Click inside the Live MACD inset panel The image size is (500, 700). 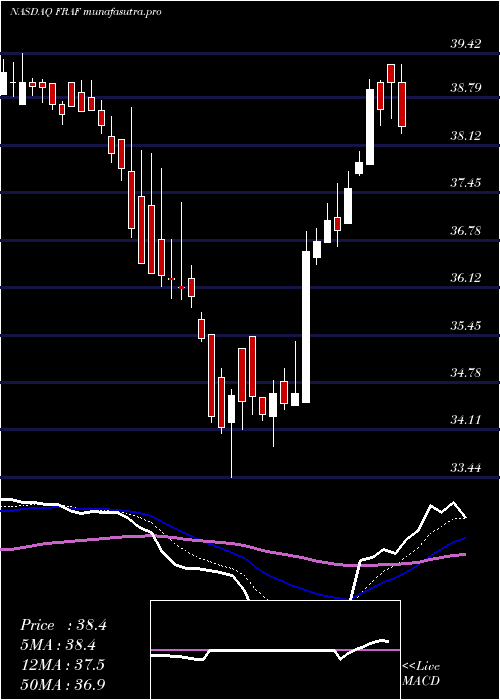tap(275, 650)
